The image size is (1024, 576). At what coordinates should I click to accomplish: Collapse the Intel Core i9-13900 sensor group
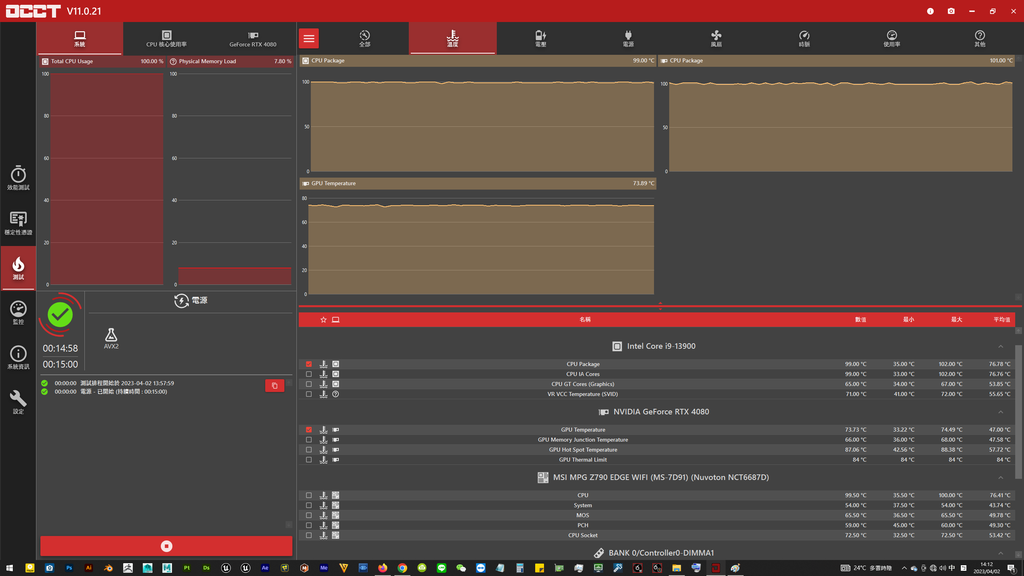point(1001,346)
